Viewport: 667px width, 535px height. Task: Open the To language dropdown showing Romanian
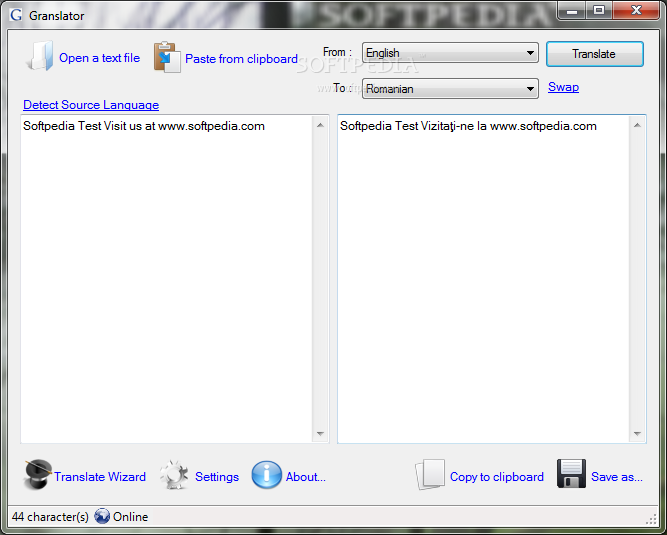450,88
